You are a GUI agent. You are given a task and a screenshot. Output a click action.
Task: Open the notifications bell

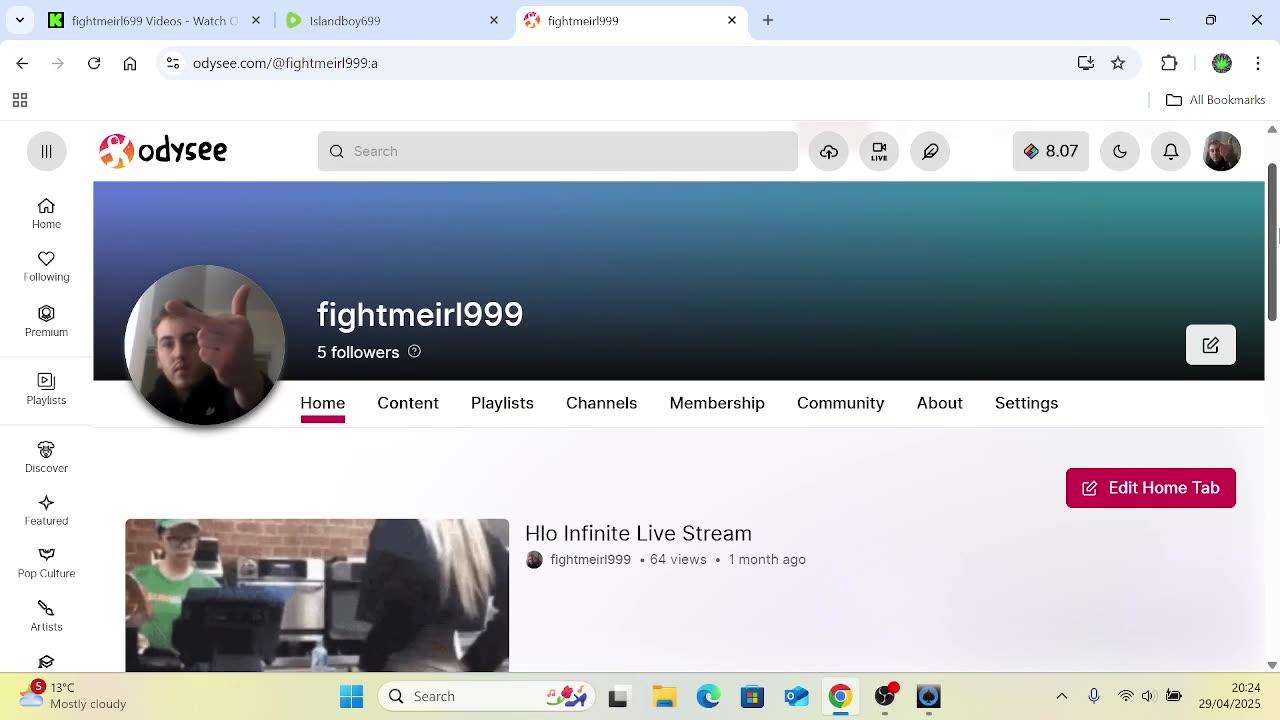1170,151
